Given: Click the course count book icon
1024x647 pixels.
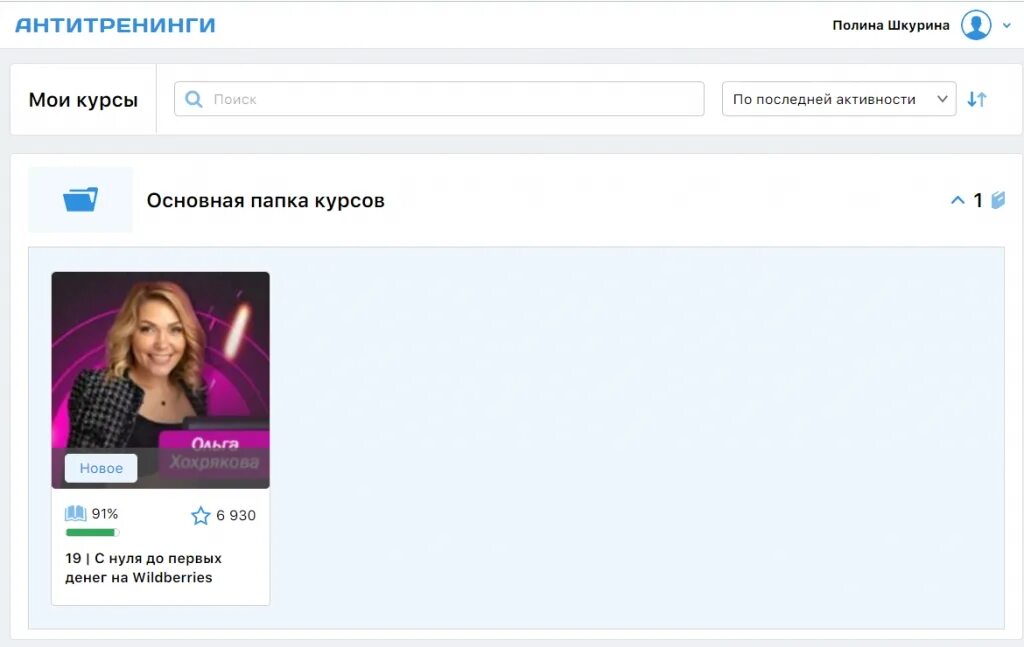Looking at the screenshot, I should point(998,200).
